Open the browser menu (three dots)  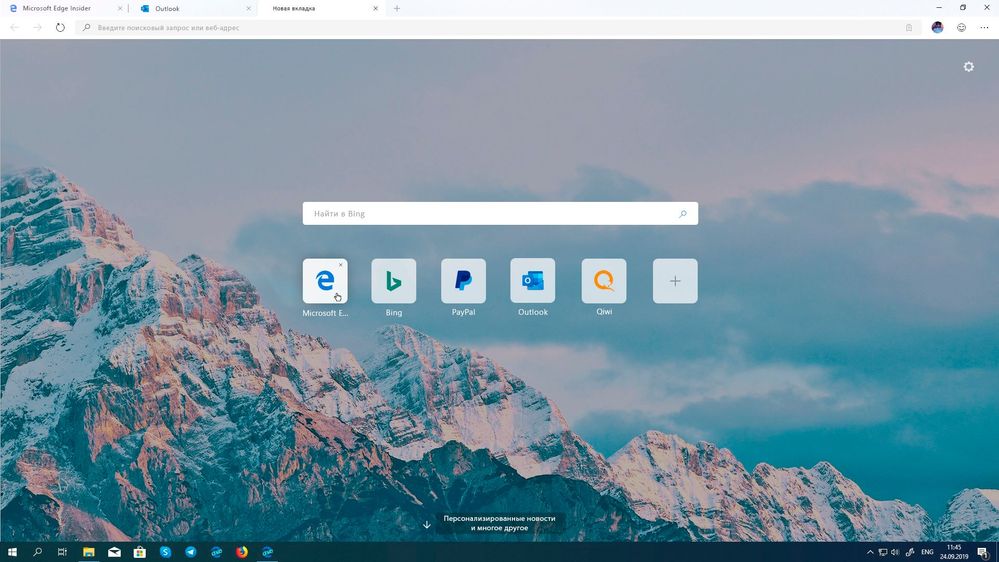(x=984, y=27)
